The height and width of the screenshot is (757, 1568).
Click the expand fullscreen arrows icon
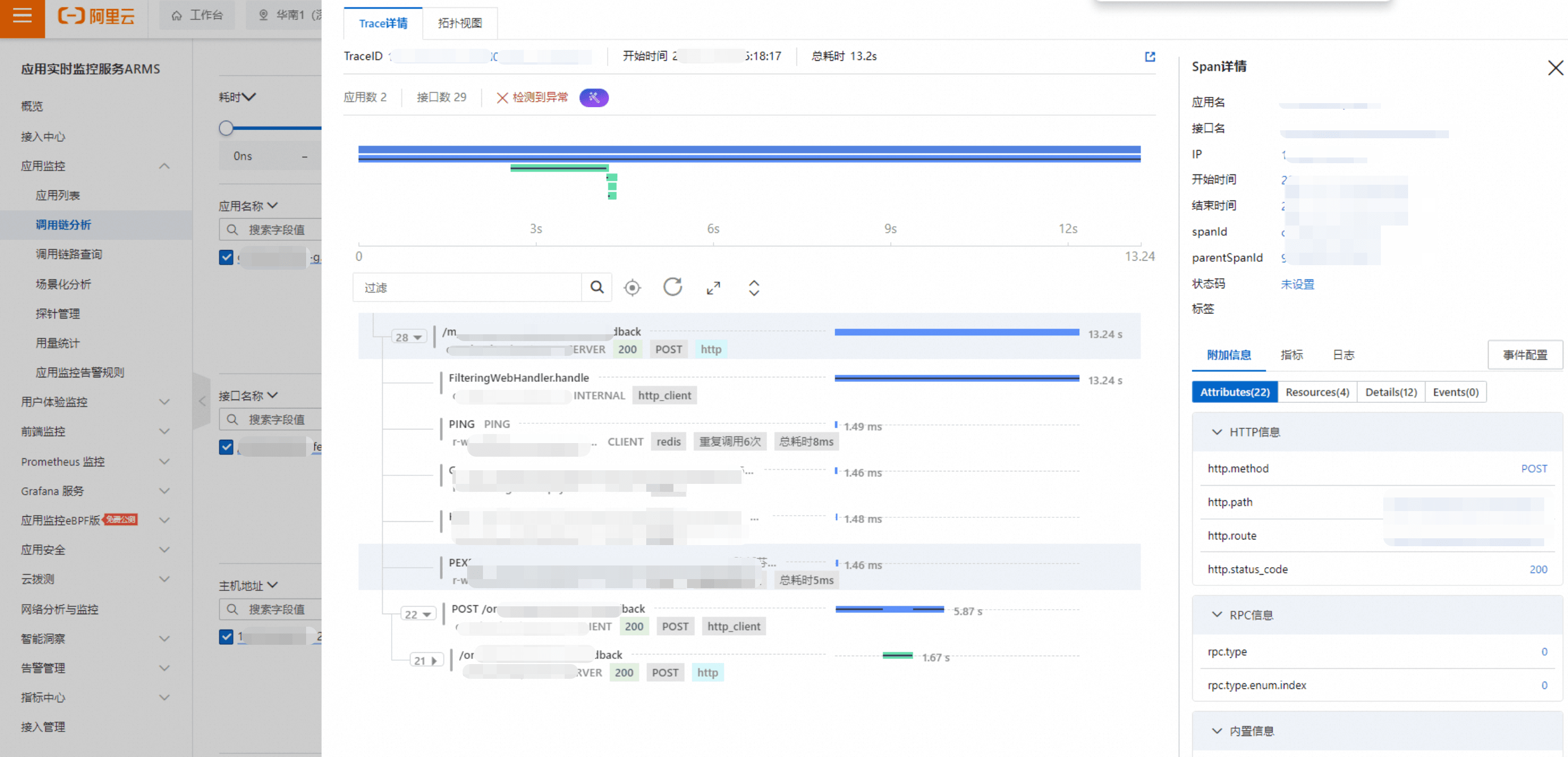click(x=713, y=288)
